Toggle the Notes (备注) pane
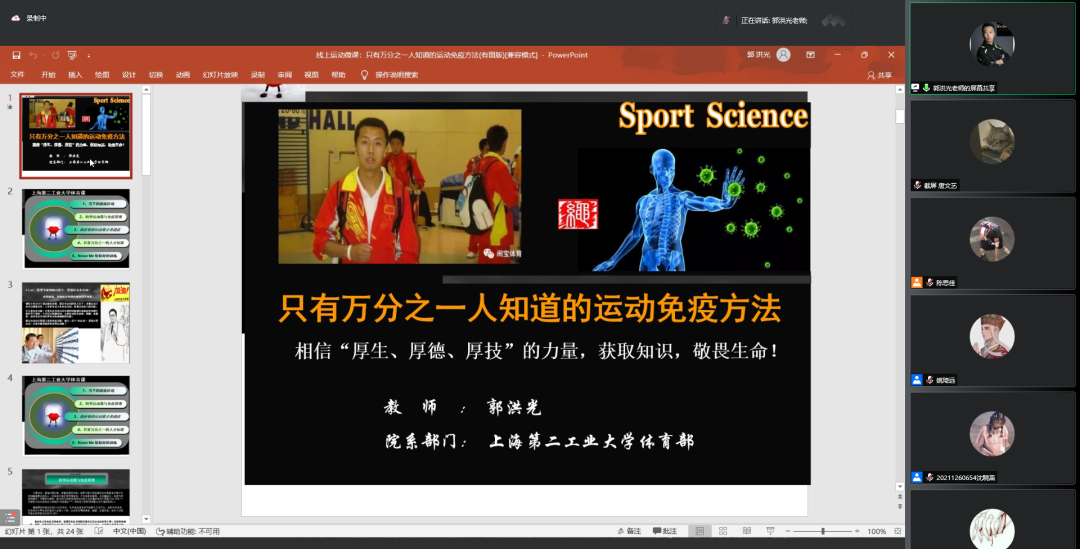Image resolution: width=1080 pixels, height=549 pixels. [x=630, y=531]
